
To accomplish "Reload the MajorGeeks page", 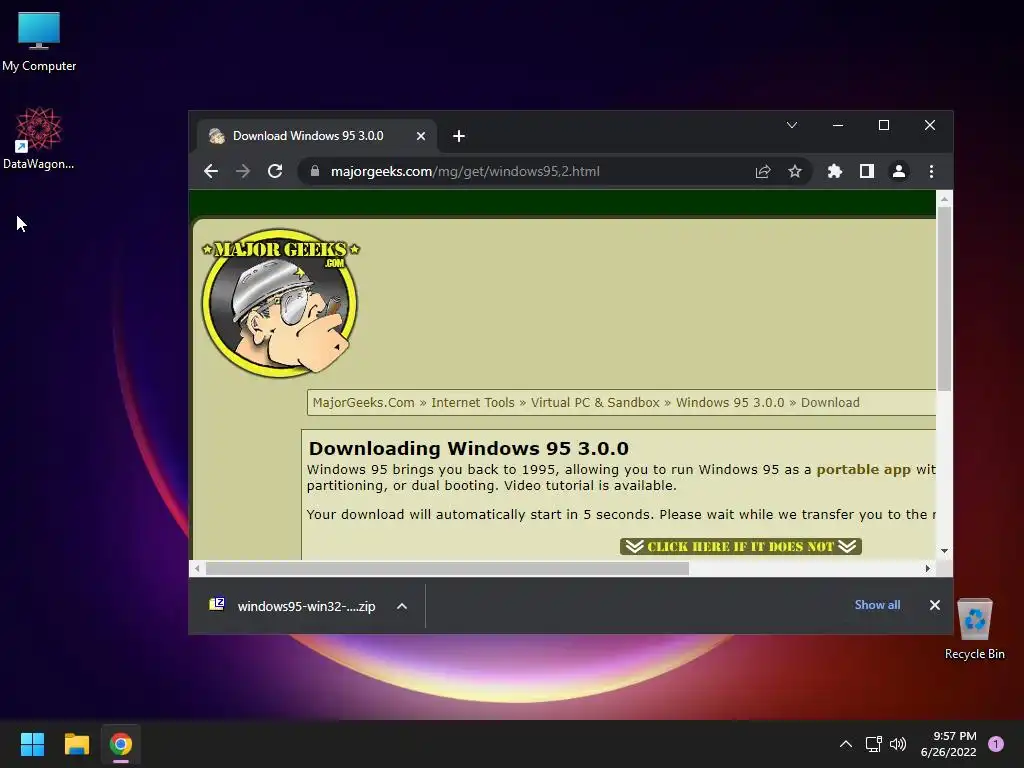I will pos(275,171).
